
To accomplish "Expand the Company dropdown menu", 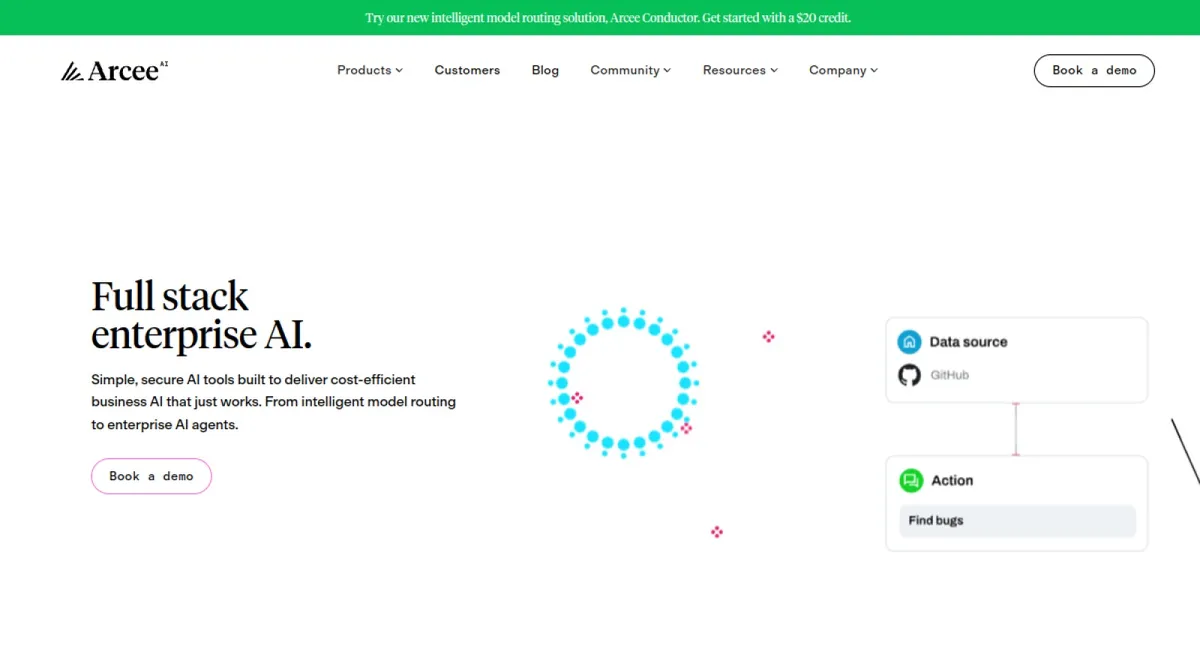I will click(x=844, y=70).
